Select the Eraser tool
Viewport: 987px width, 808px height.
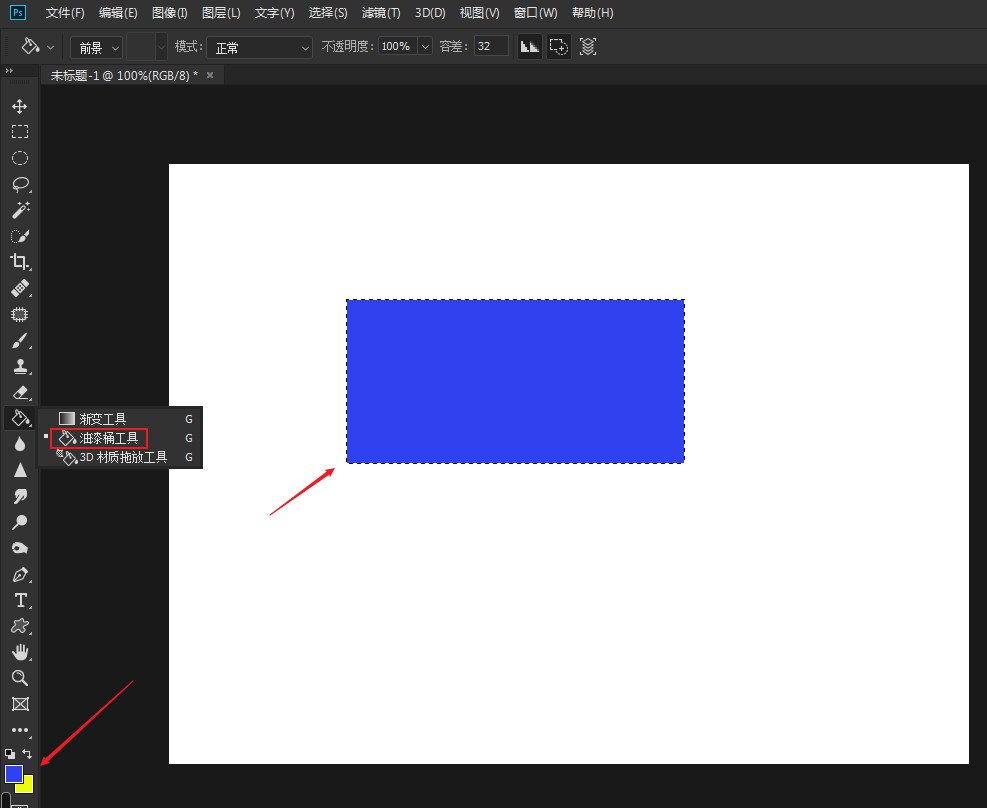(19, 392)
